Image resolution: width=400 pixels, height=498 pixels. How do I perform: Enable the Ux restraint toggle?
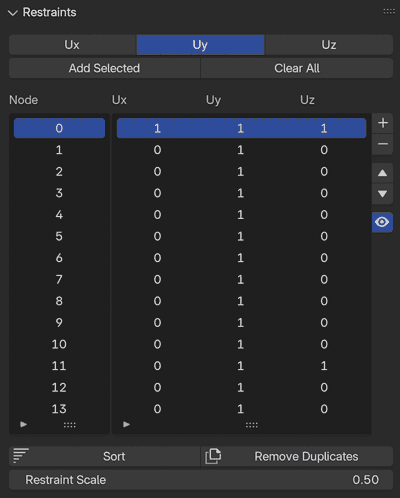pos(72,45)
